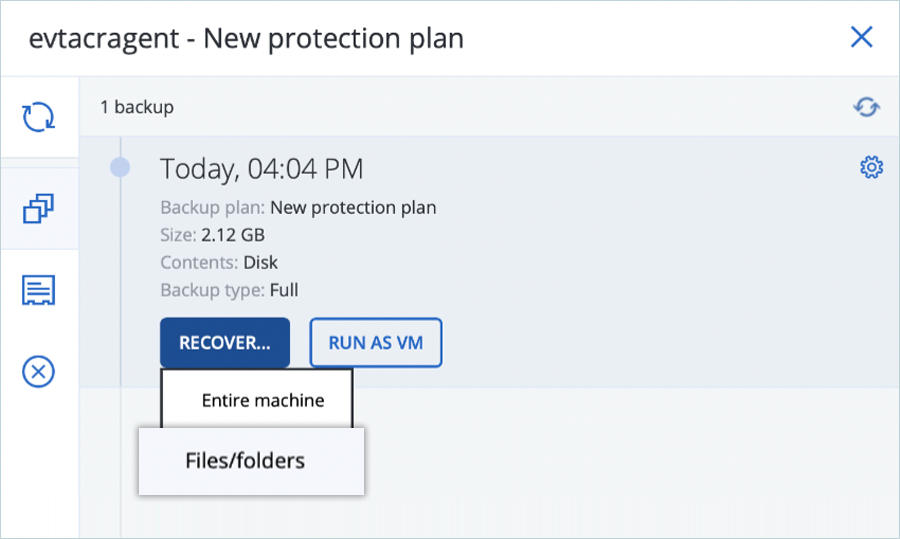Click the Contents: Disk line

pos(219,263)
